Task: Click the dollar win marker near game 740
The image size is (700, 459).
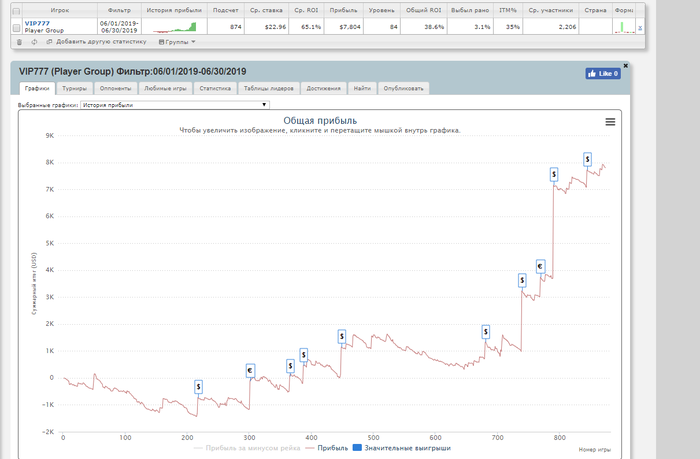Action: pyautogui.click(x=522, y=280)
